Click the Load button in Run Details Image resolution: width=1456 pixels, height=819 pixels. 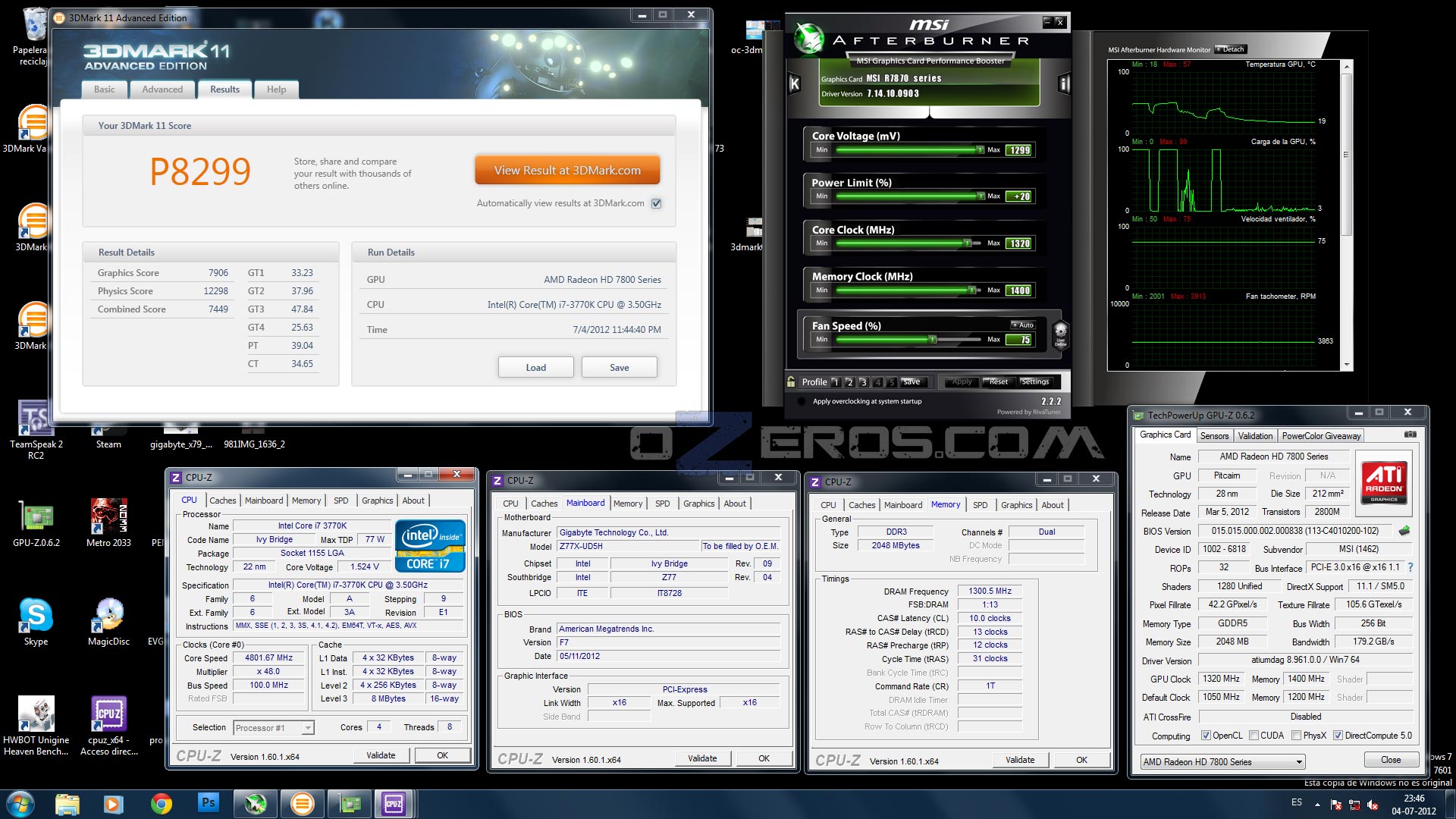coord(536,367)
